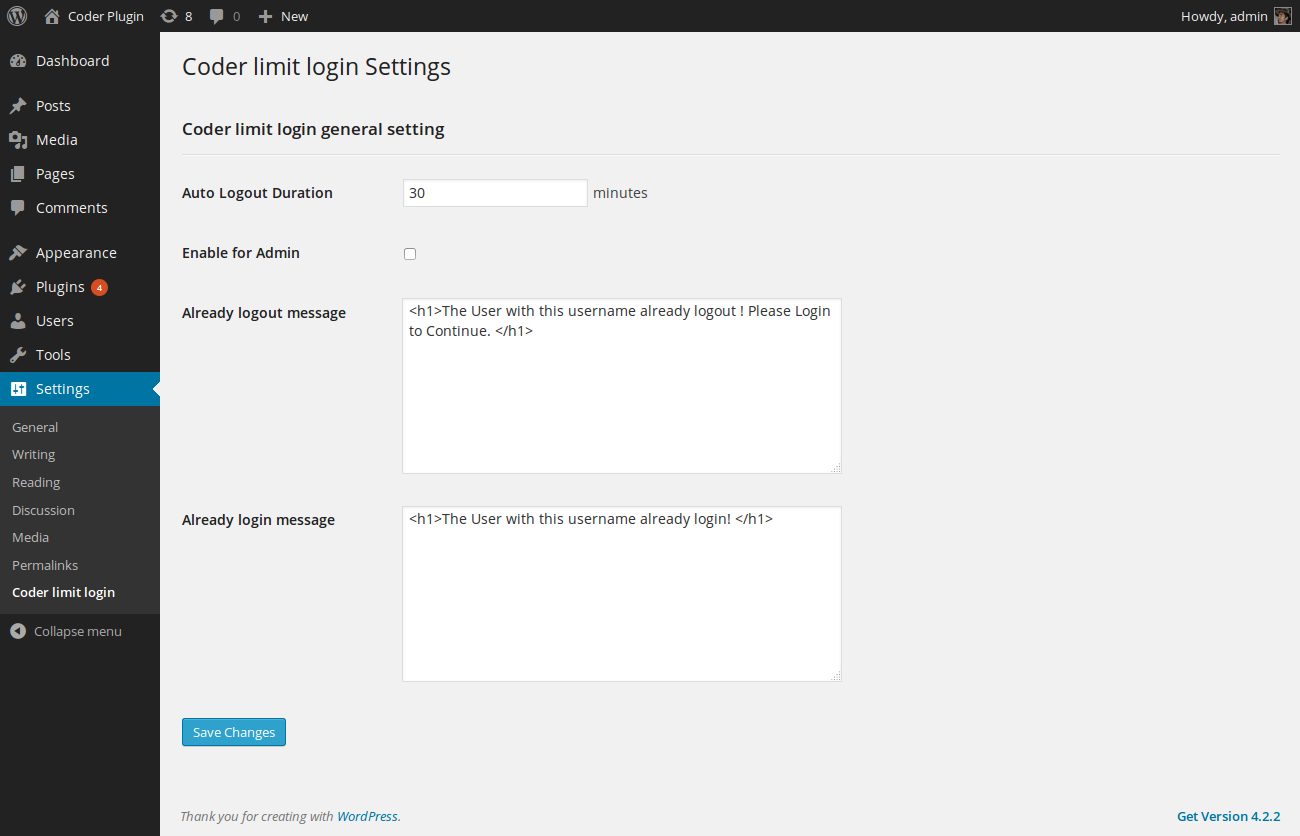The image size is (1300, 836).
Task: Click the Posts pushpin icon
Action: [18, 106]
